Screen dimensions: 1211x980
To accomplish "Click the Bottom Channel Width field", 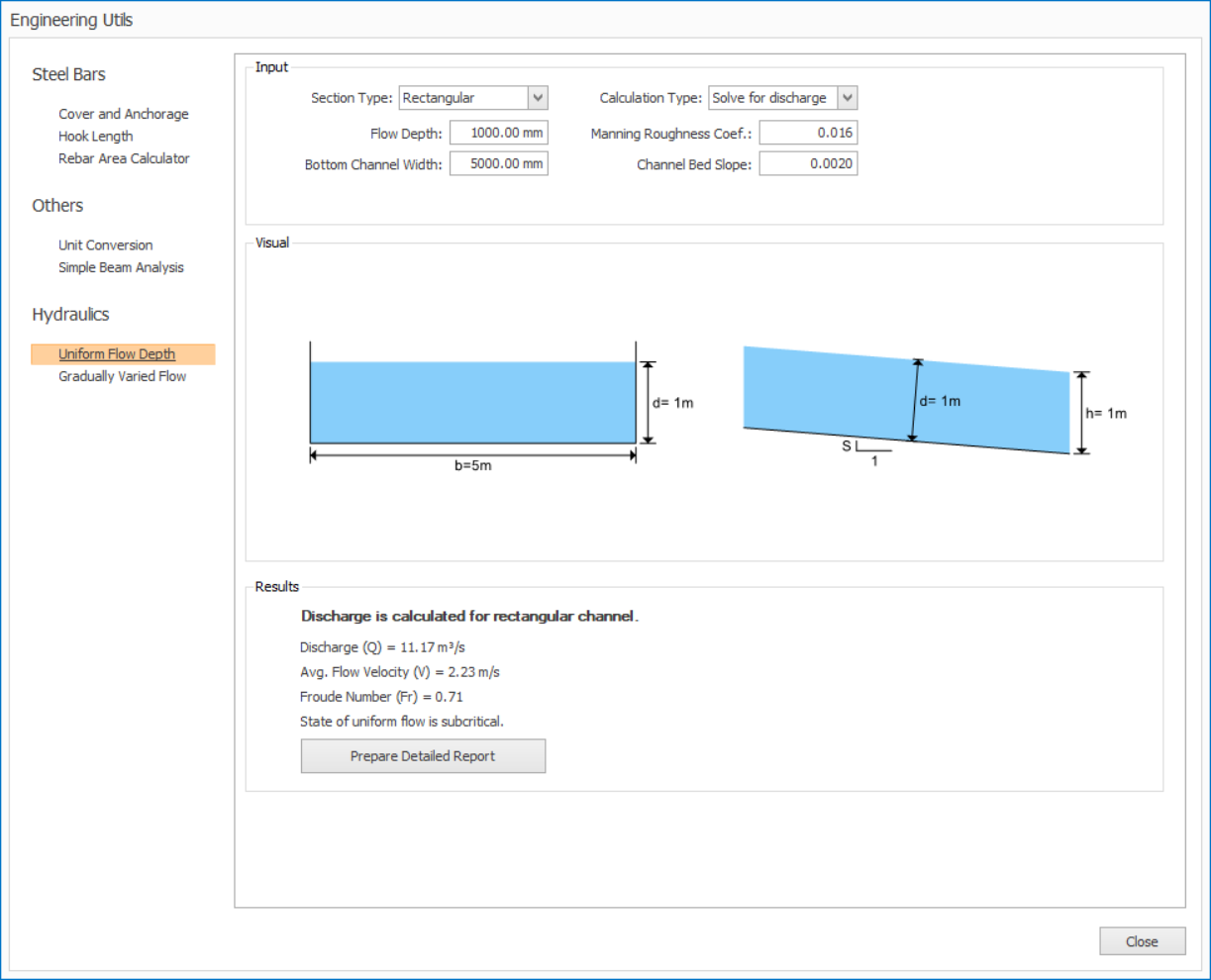I will [498, 163].
